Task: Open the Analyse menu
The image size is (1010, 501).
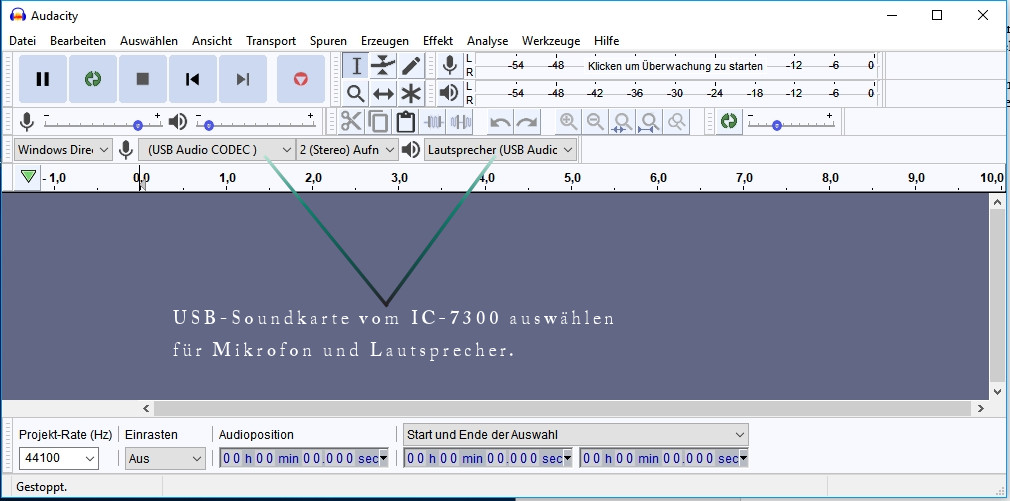Action: pyautogui.click(x=488, y=41)
